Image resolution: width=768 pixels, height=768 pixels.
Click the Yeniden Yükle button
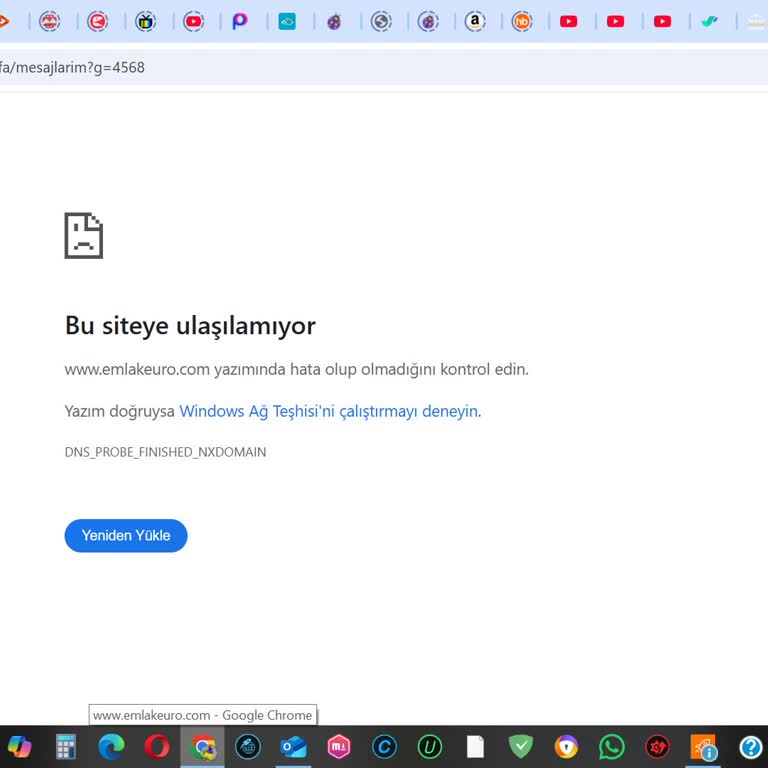(x=126, y=535)
